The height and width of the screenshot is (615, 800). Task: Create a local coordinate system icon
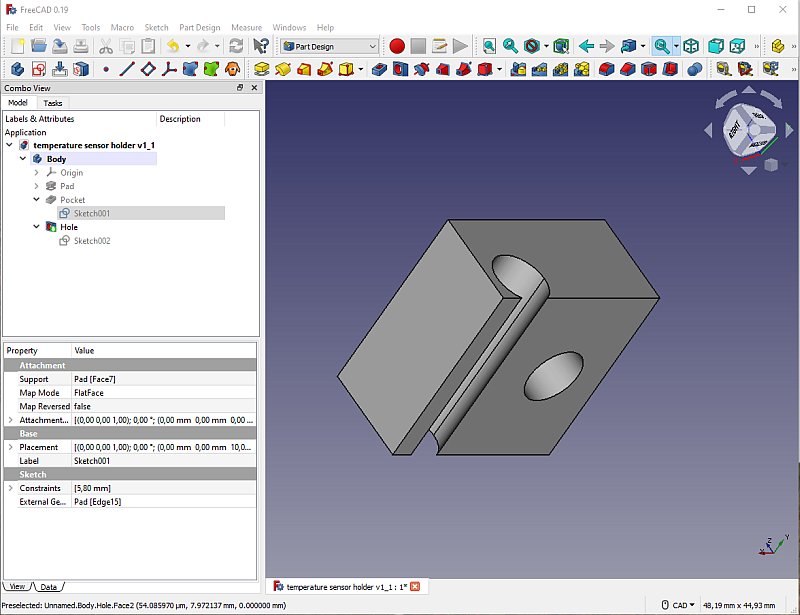(x=169, y=69)
